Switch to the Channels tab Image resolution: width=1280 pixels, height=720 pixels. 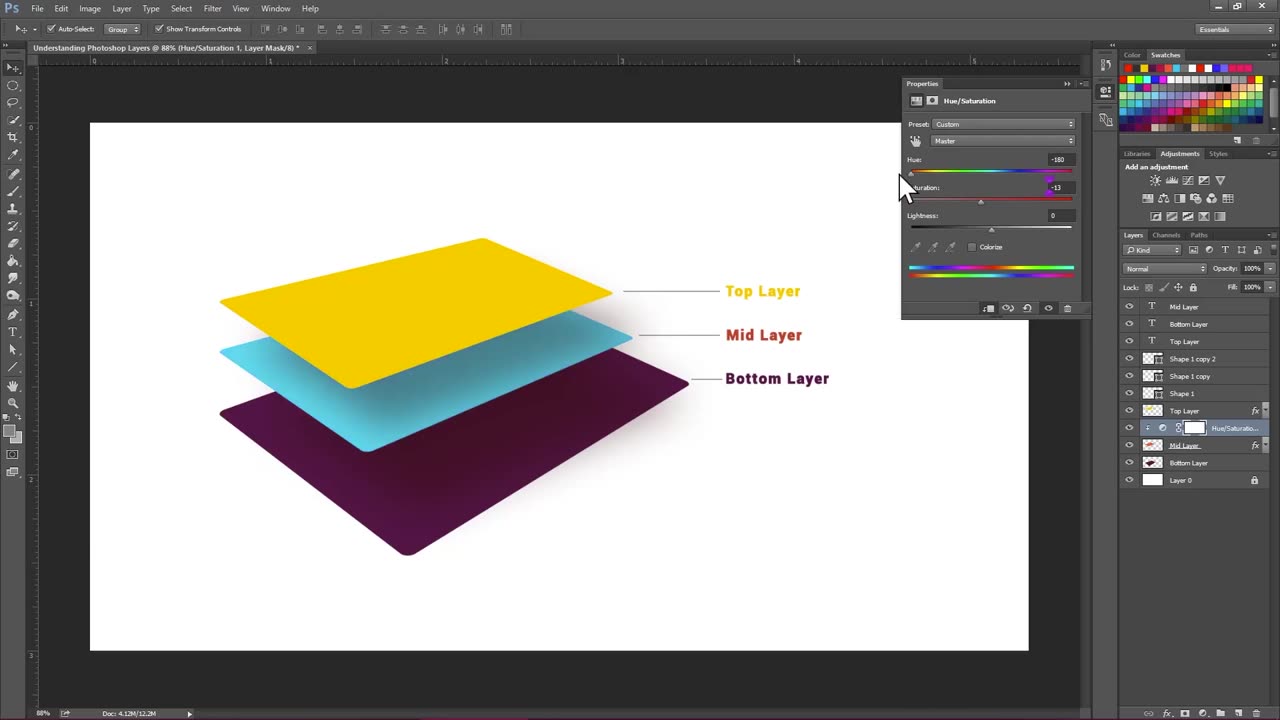pyautogui.click(x=1166, y=235)
